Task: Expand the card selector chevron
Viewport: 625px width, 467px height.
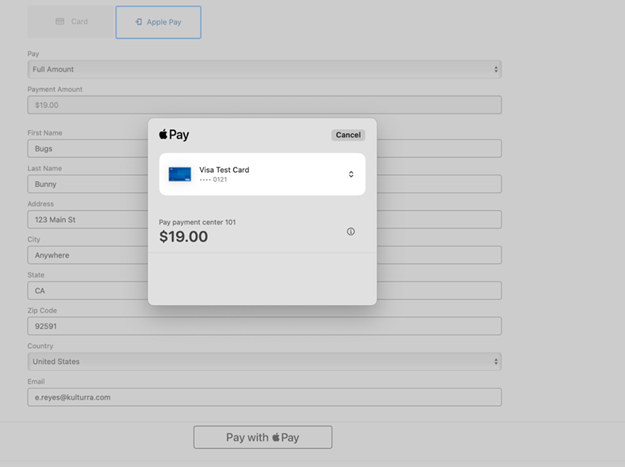Action: tap(351, 174)
